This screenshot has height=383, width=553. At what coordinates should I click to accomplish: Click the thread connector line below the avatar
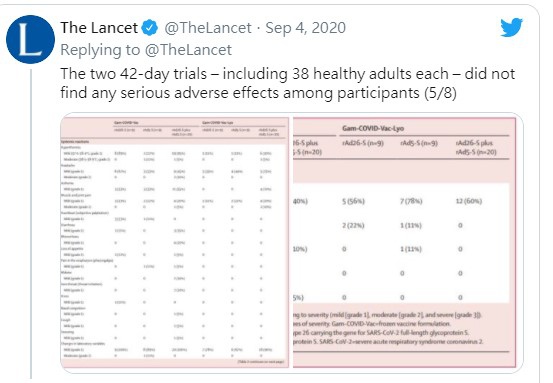[31, 224]
